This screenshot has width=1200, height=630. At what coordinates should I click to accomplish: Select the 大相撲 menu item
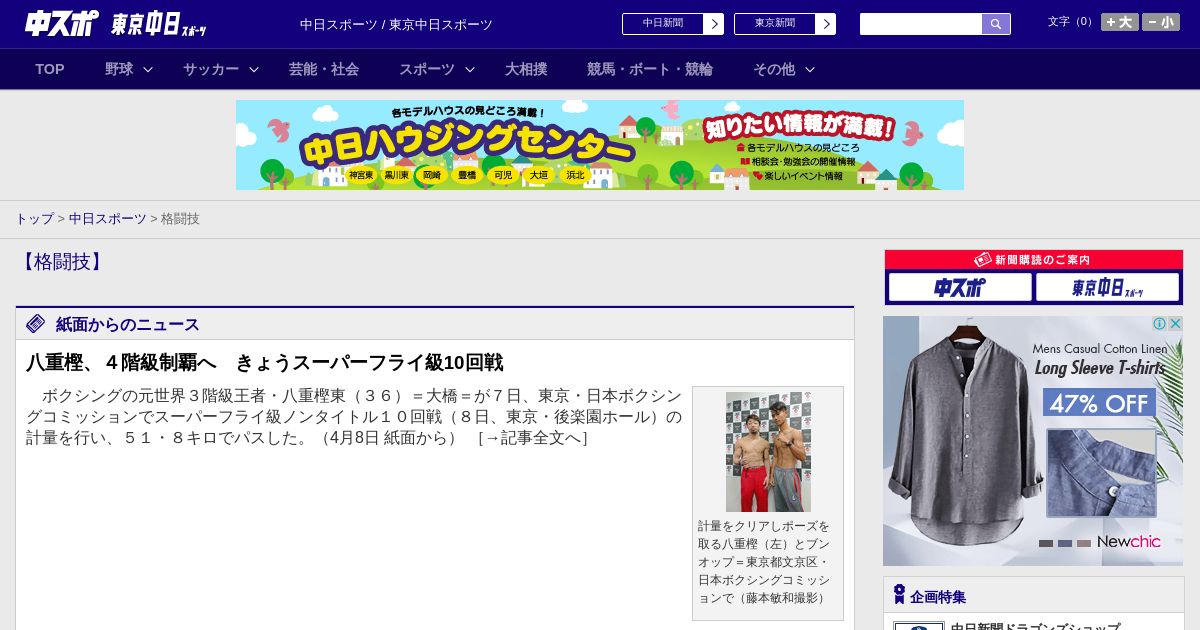[526, 69]
